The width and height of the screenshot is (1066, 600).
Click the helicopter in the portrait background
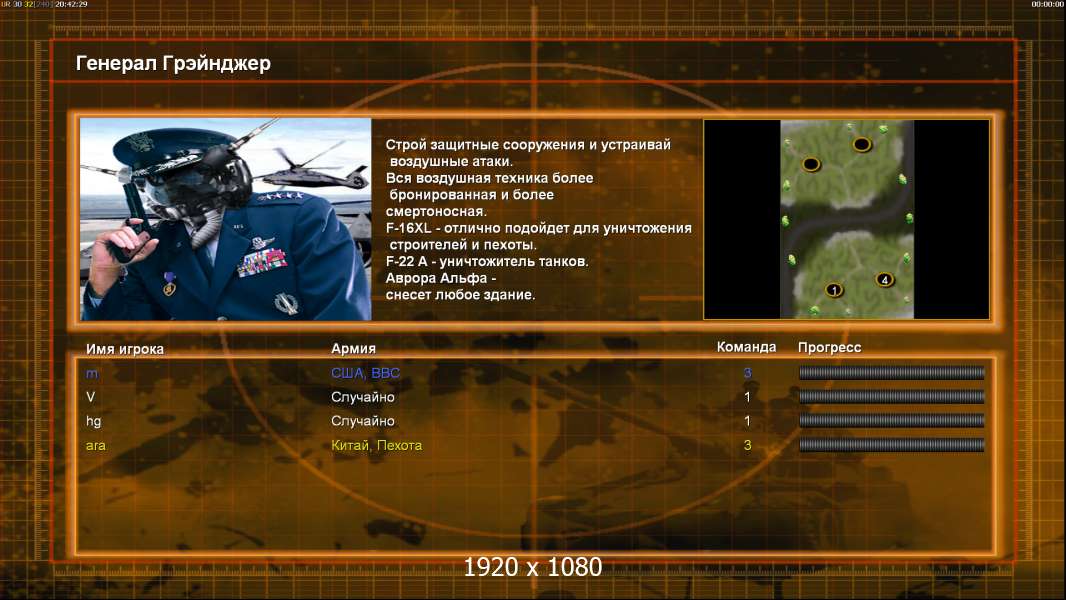(314, 169)
